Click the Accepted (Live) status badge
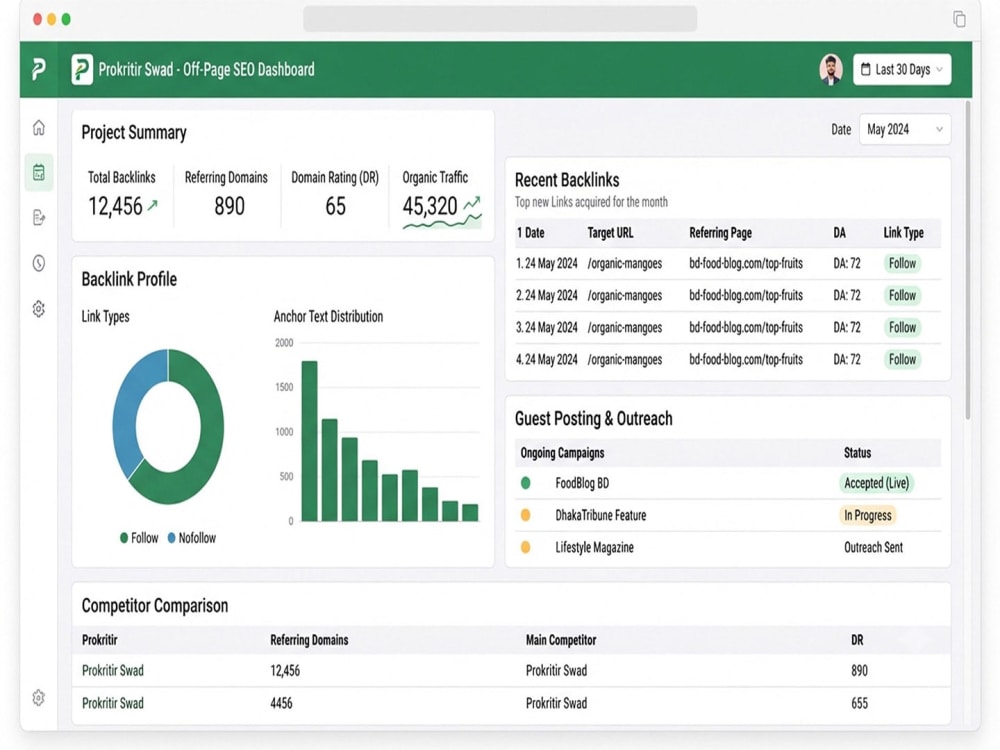The image size is (1000, 750). (x=876, y=483)
